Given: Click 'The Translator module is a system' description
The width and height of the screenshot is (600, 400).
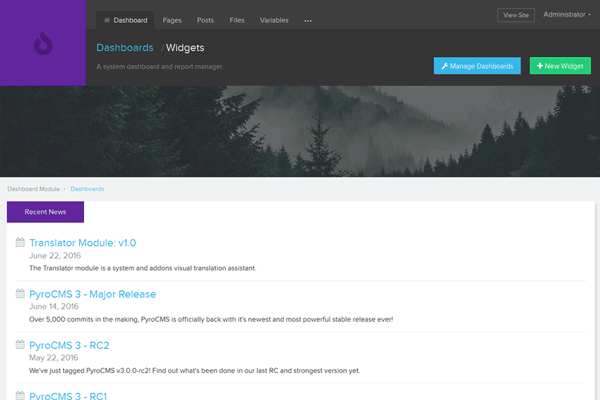Looking at the screenshot, I should click(x=143, y=268).
